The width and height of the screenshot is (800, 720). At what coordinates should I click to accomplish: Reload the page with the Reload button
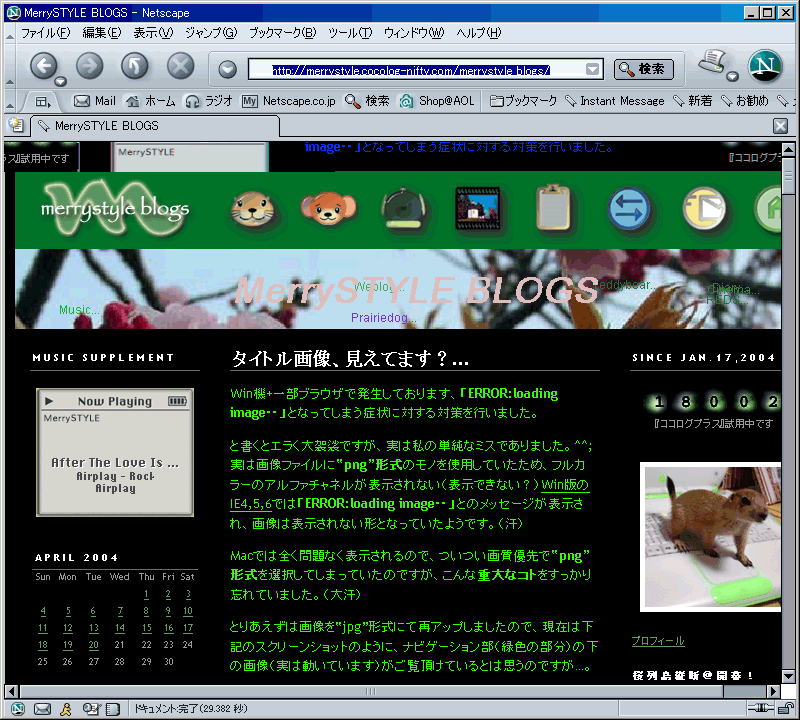pyautogui.click(x=135, y=66)
